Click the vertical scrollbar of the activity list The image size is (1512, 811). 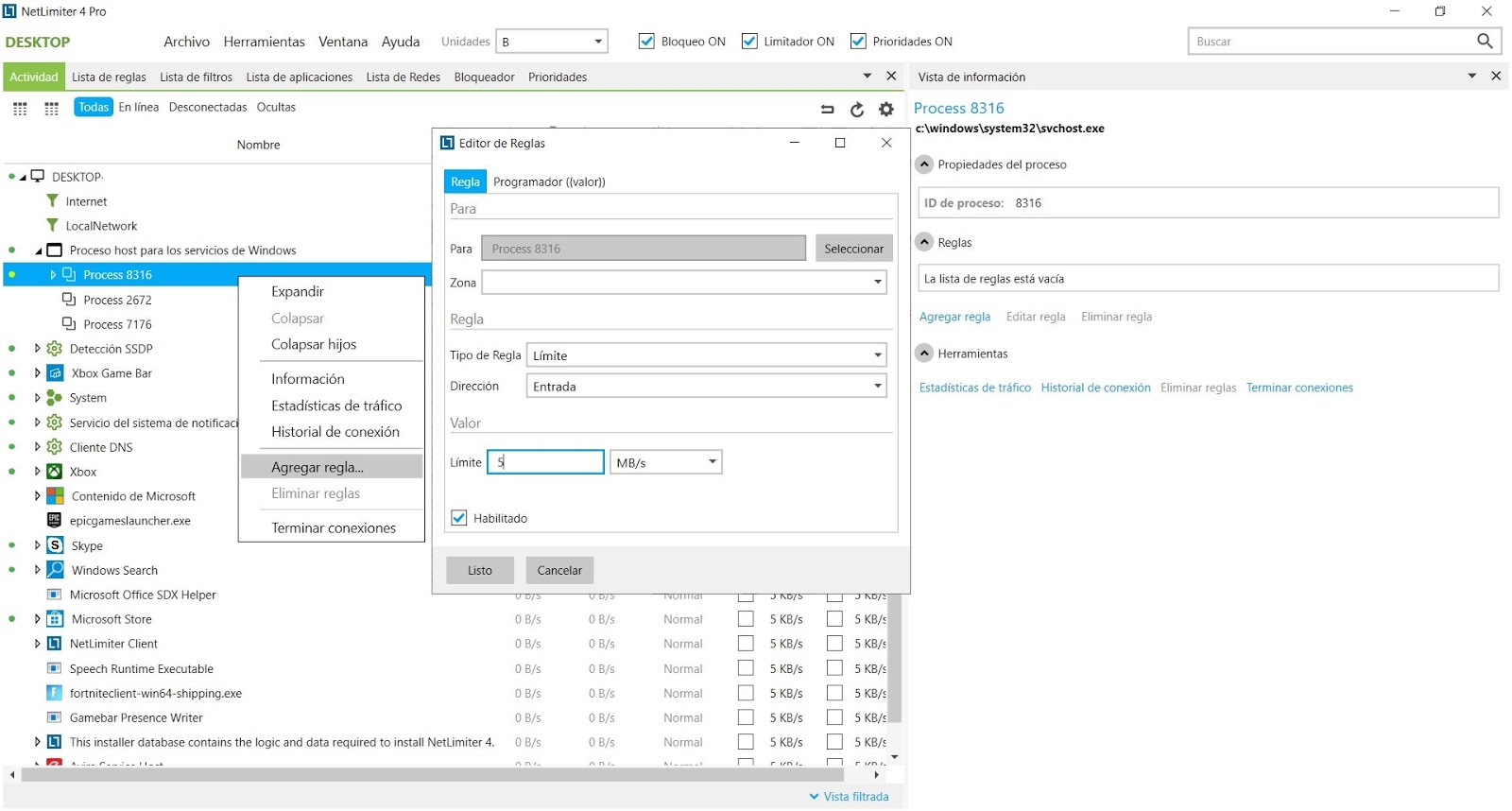tap(895, 658)
